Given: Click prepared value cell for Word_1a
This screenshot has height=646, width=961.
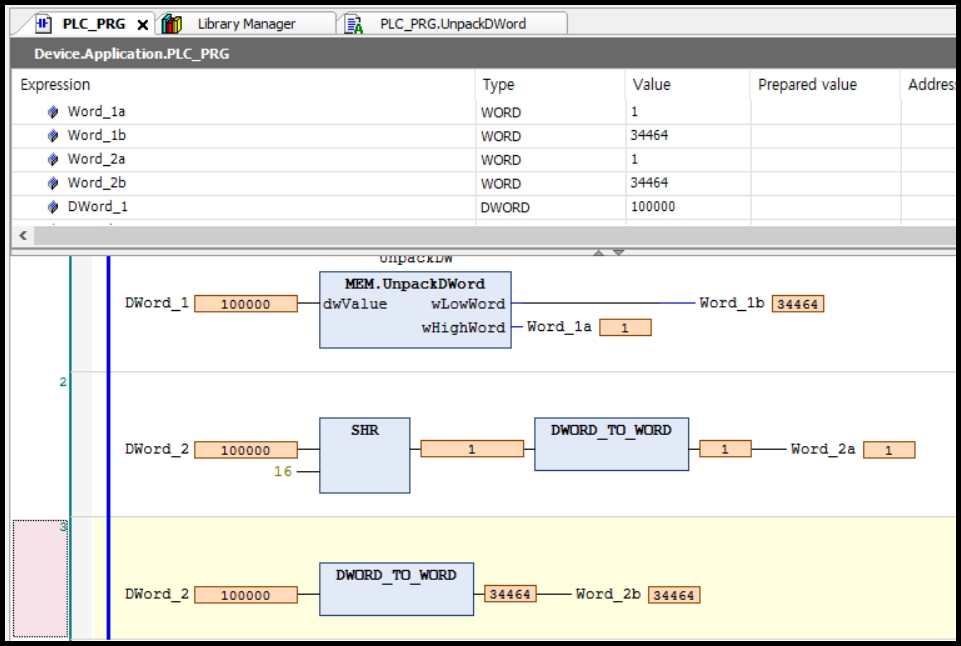Looking at the screenshot, I should tap(826, 112).
